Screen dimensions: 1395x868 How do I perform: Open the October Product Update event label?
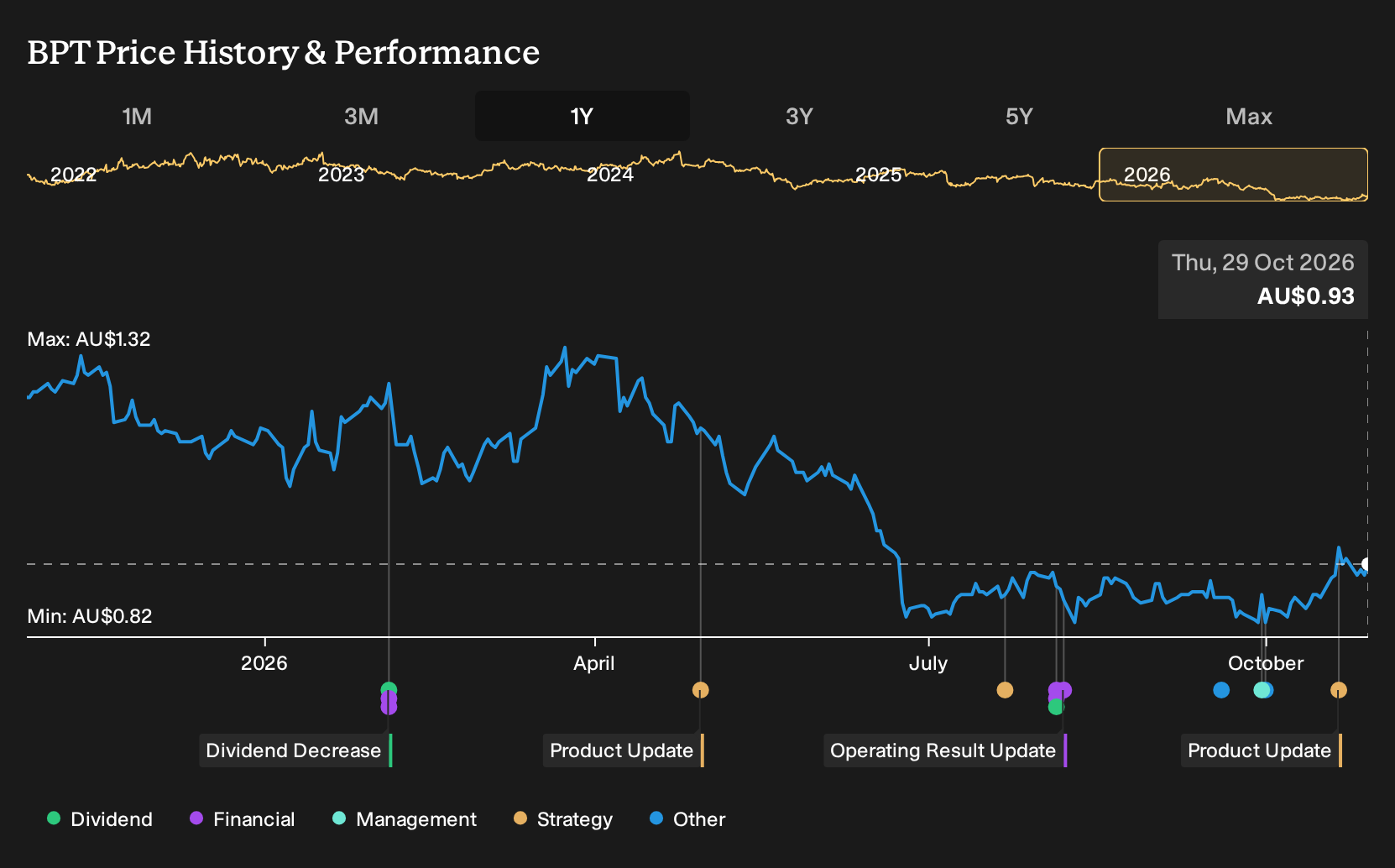pos(1262,750)
